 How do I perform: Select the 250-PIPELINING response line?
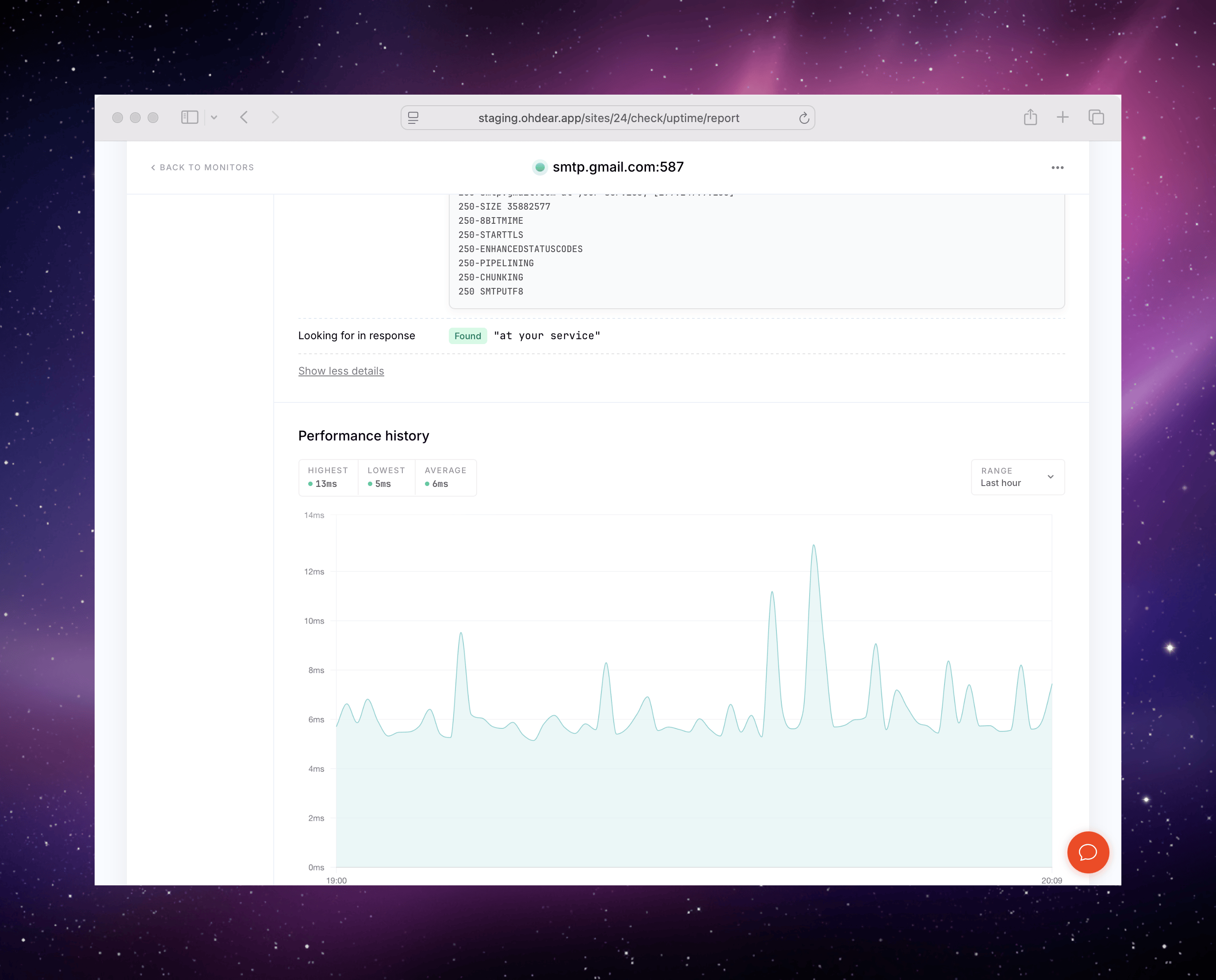[x=496, y=263]
